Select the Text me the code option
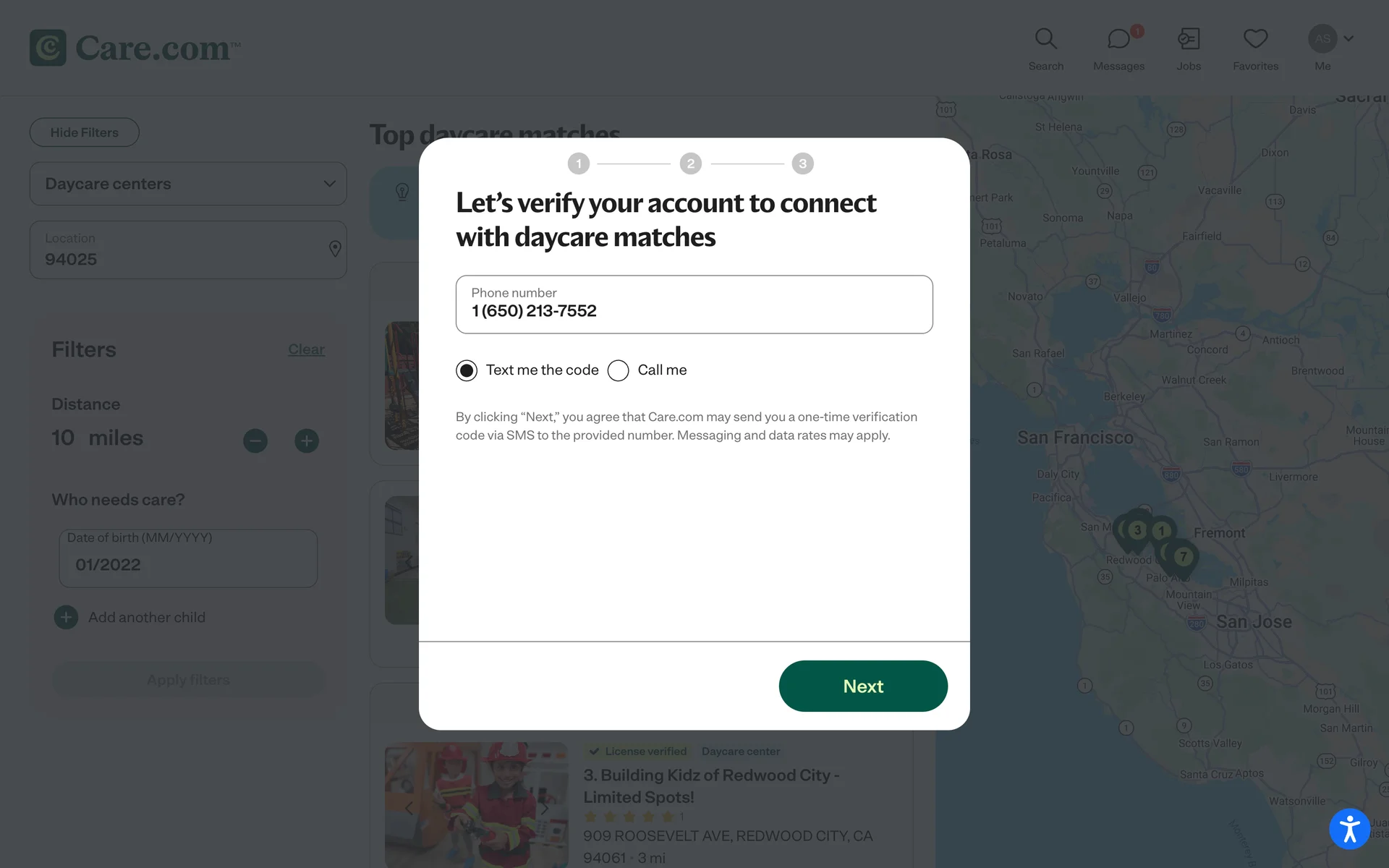Screen dimensions: 1389x868 (x=467, y=370)
